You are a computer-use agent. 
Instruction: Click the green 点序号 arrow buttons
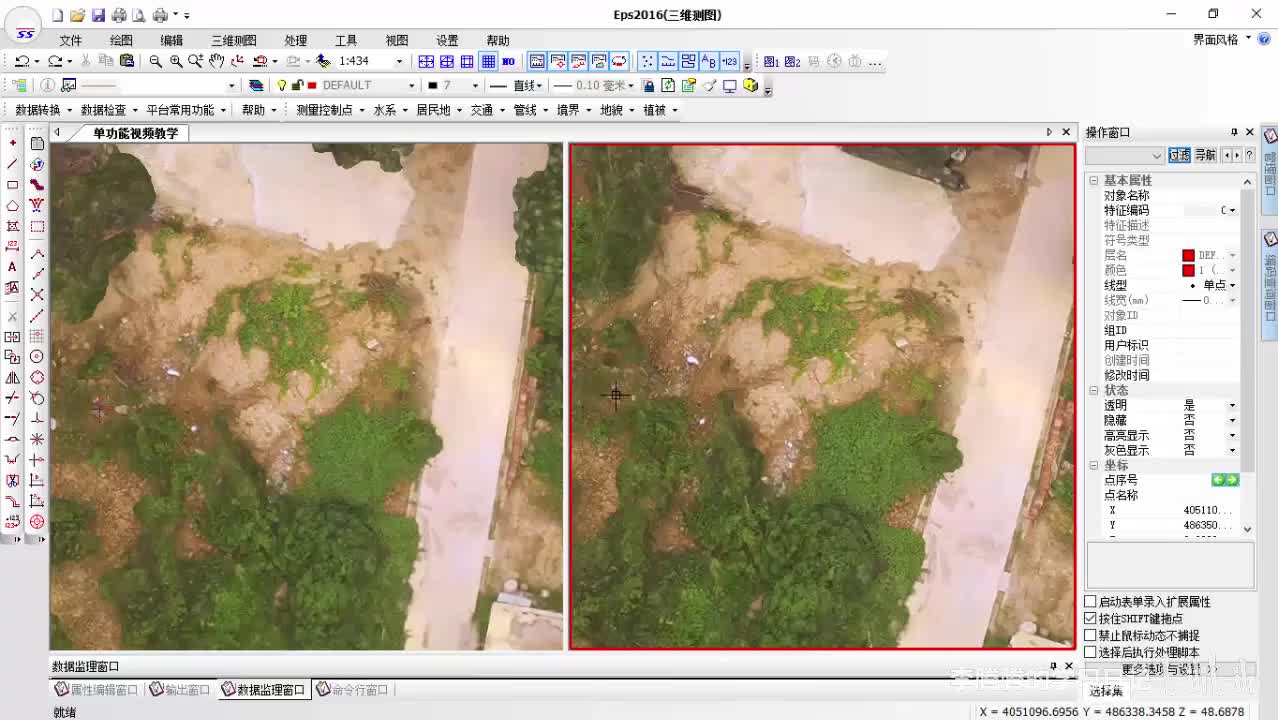(x=1225, y=480)
